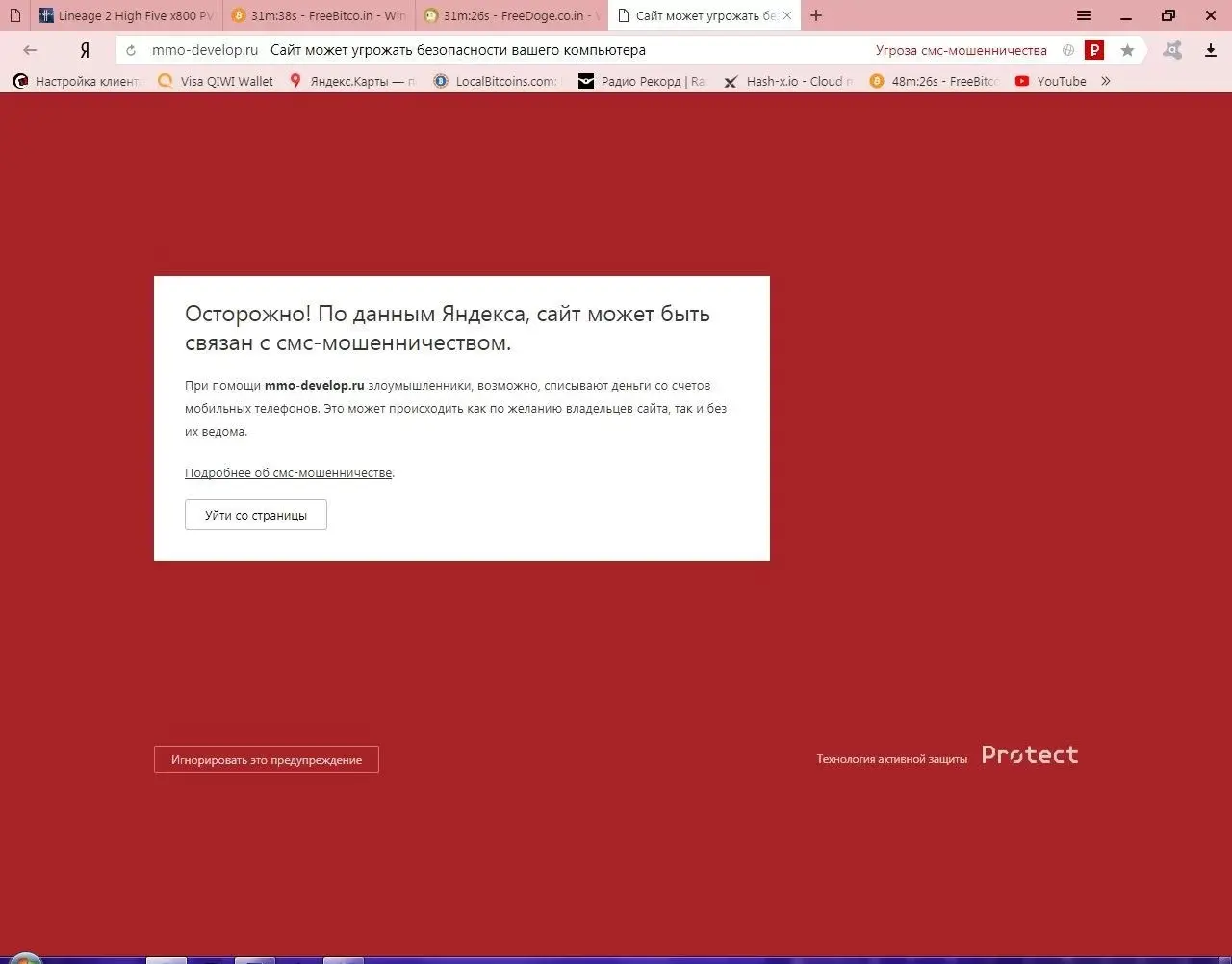Open the Hash-x.io Cloud bookmark

pyautogui.click(x=788, y=81)
